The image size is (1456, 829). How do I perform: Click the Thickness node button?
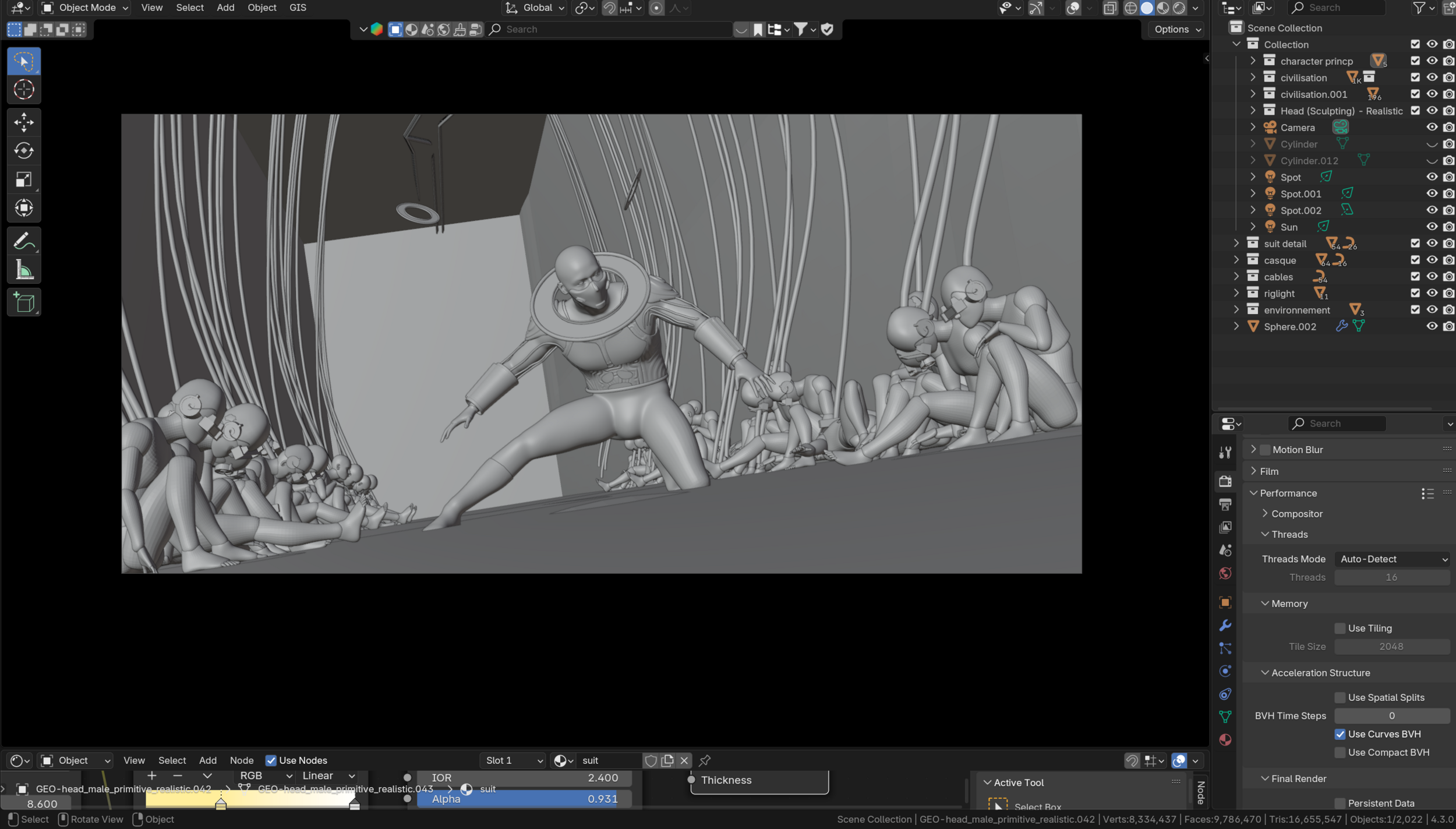(757, 780)
